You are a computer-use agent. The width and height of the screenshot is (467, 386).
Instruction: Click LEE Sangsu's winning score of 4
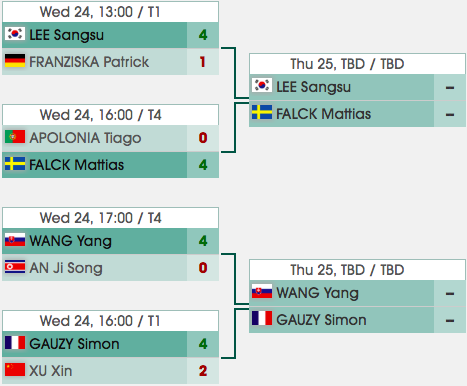tap(203, 35)
